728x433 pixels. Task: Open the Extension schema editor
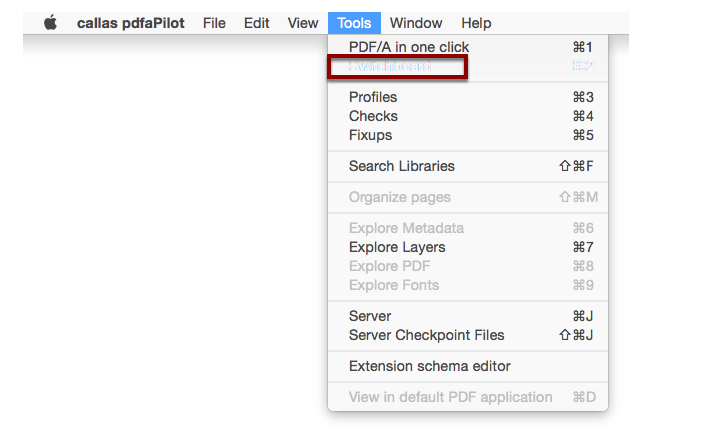pyautogui.click(x=468, y=366)
